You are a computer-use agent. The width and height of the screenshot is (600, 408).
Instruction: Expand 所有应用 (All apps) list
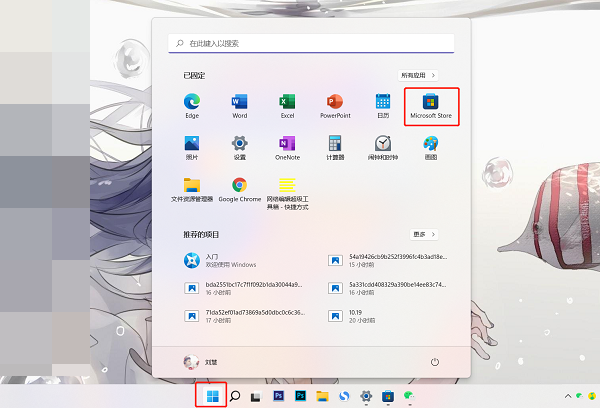coord(419,75)
